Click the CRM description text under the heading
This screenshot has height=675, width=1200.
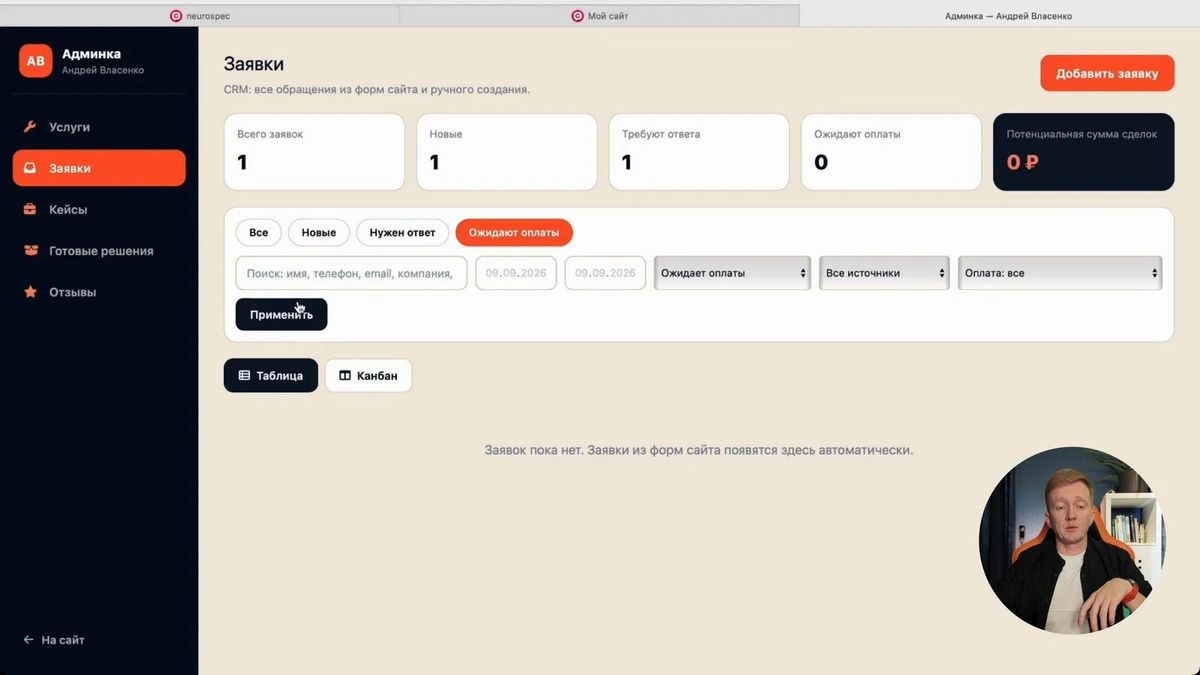coord(377,90)
